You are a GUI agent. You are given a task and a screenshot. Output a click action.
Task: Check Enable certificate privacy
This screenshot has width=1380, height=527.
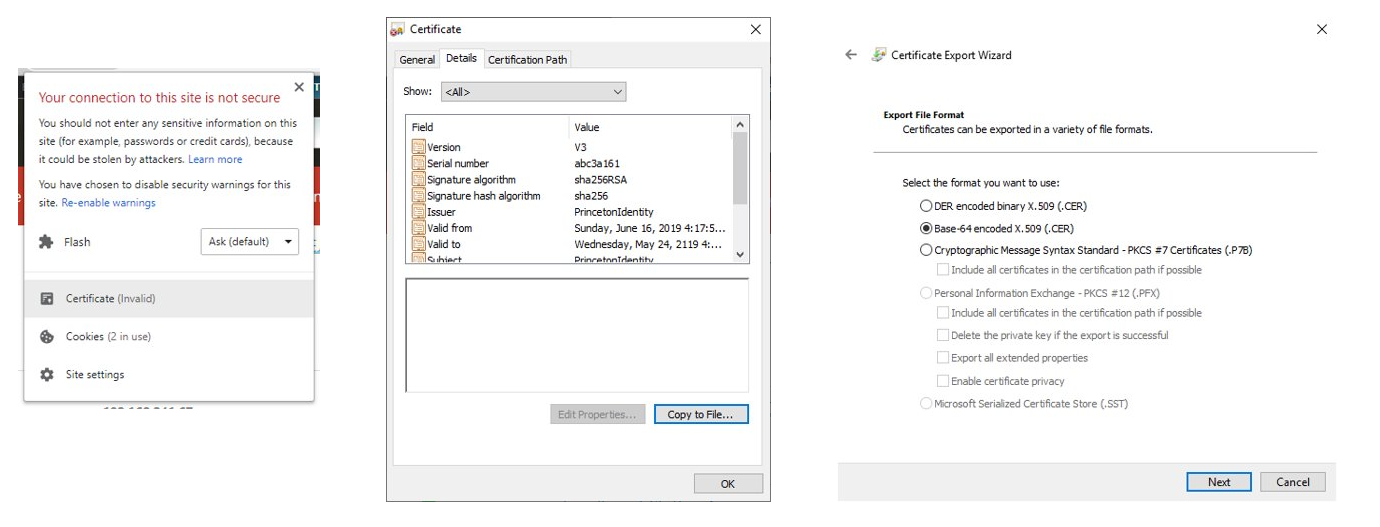click(943, 381)
